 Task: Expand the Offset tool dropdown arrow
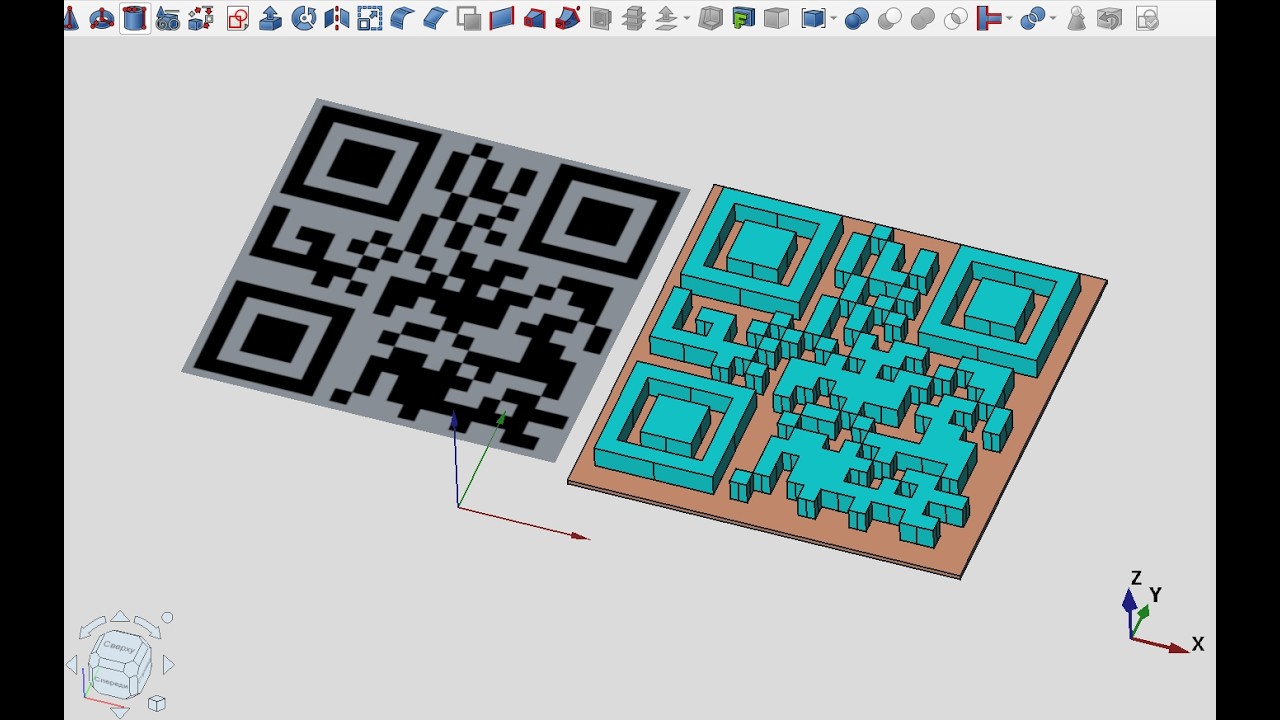(x=686, y=18)
